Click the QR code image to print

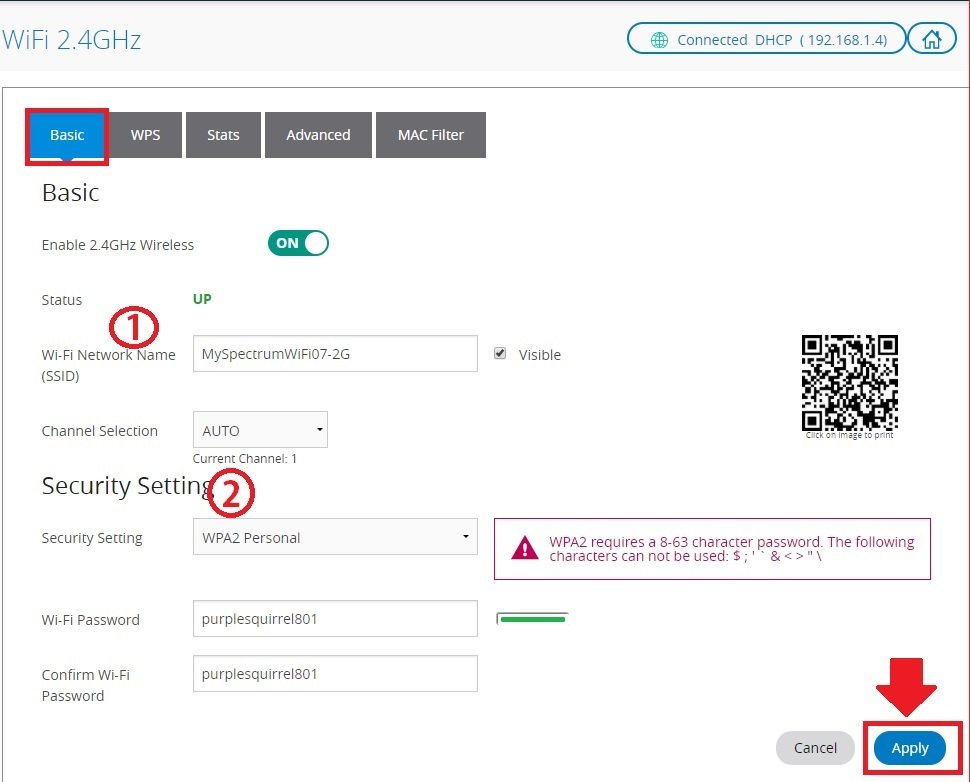click(x=849, y=382)
